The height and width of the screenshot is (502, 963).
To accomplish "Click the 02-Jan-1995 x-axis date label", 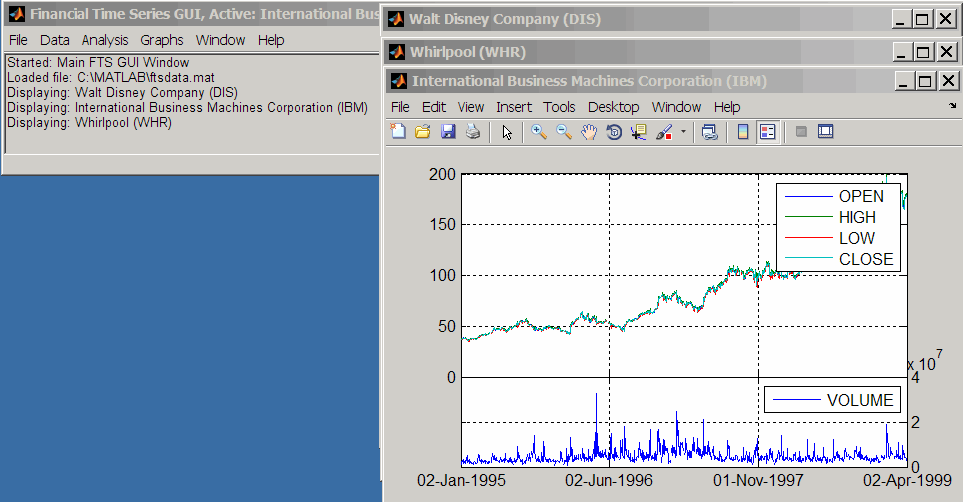I will (x=461, y=480).
